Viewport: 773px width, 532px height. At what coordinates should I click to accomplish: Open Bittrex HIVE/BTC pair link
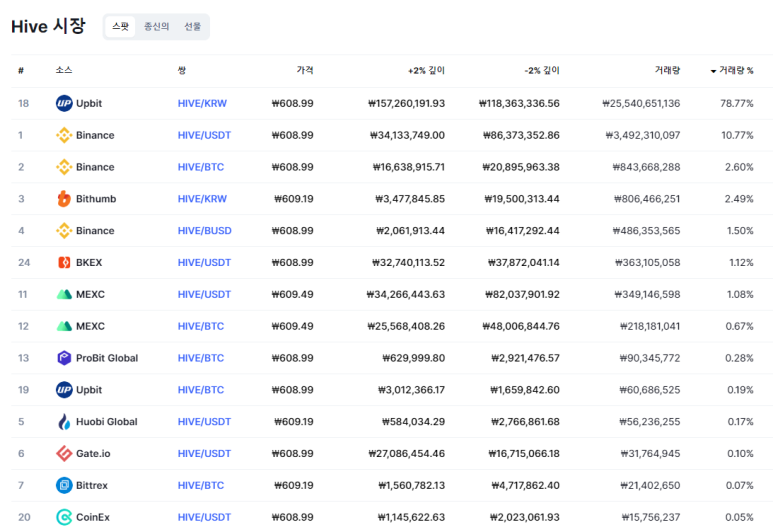(201, 485)
